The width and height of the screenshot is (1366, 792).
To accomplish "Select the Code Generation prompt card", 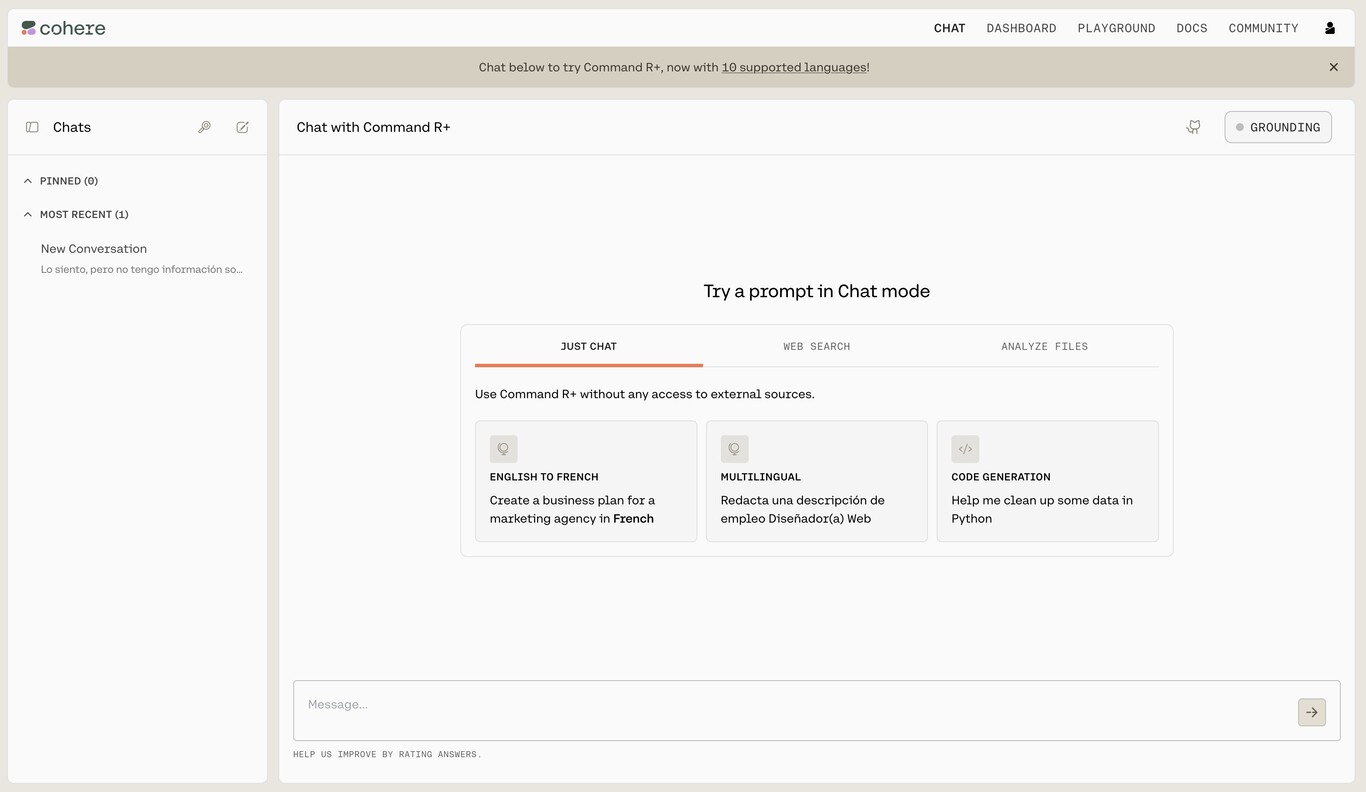I will click(x=1047, y=481).
